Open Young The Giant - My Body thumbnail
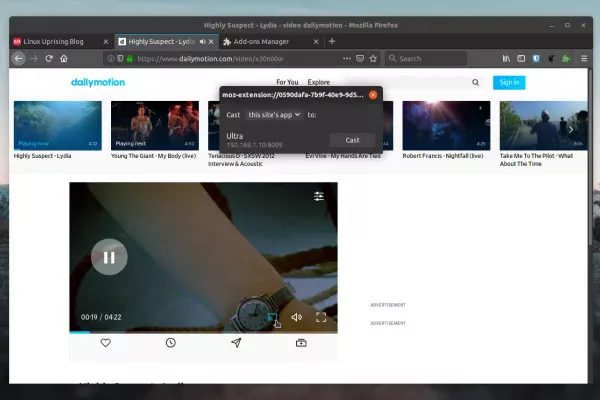The width and height of the screenshot is (600, 400). (x=155, y=126)
